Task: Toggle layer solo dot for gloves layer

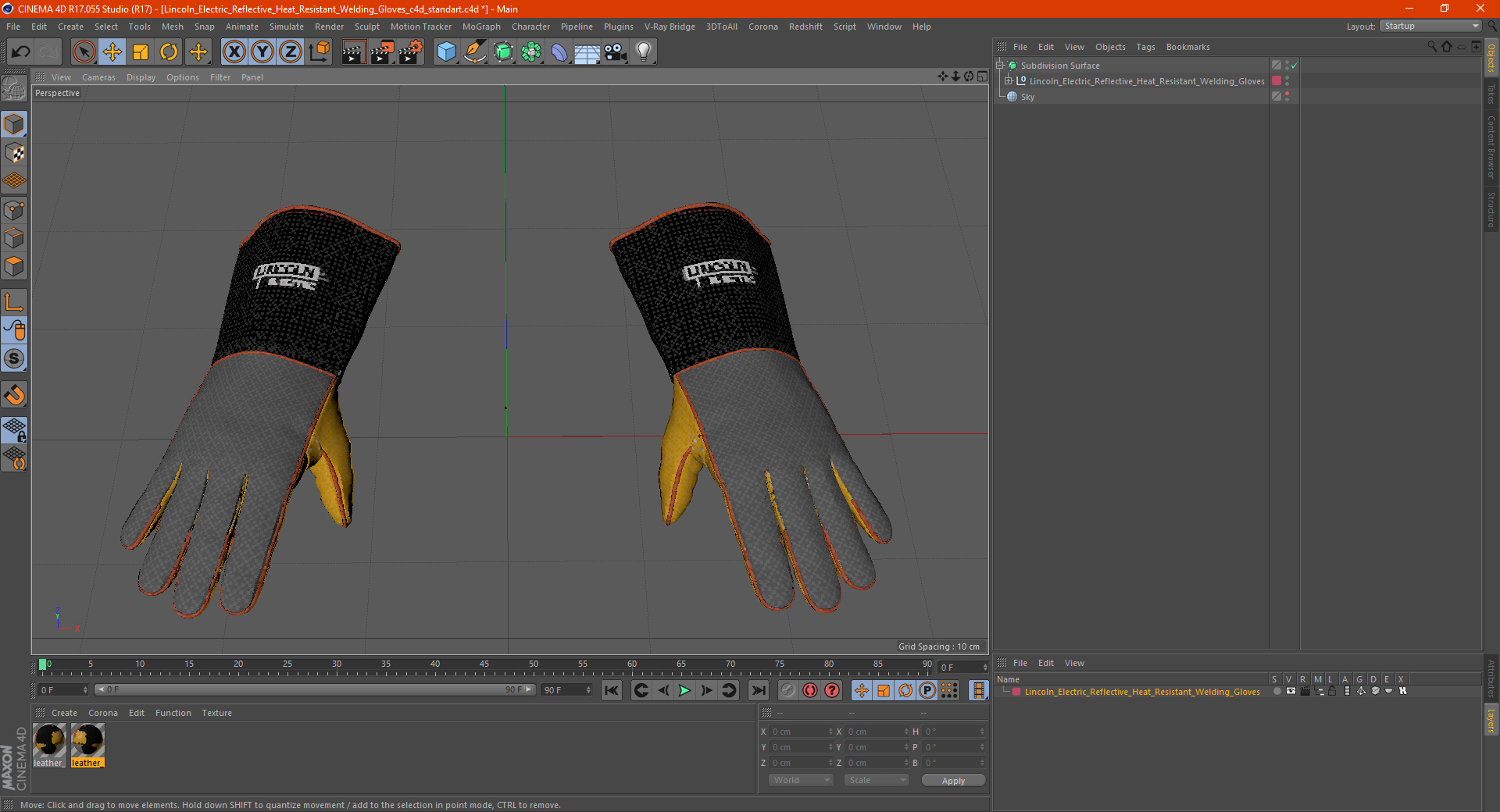Action: (1277, 692)
